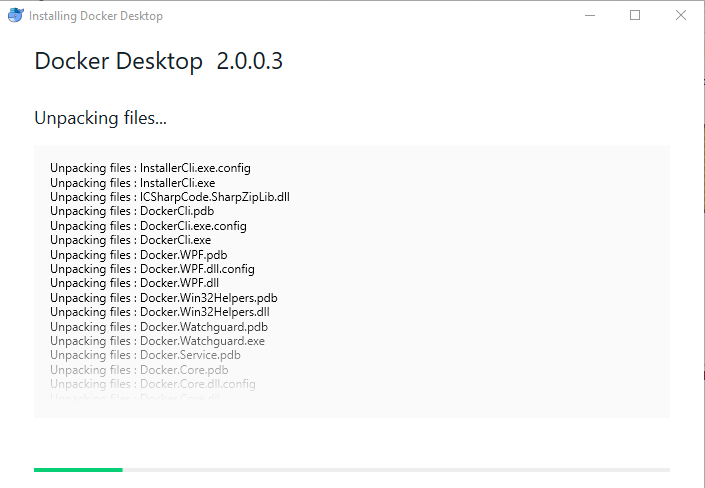Image resolution: width=705 pixels, height=488 pixels.
Task: Maximize the Docker installer window
Action: pos(635,15)
